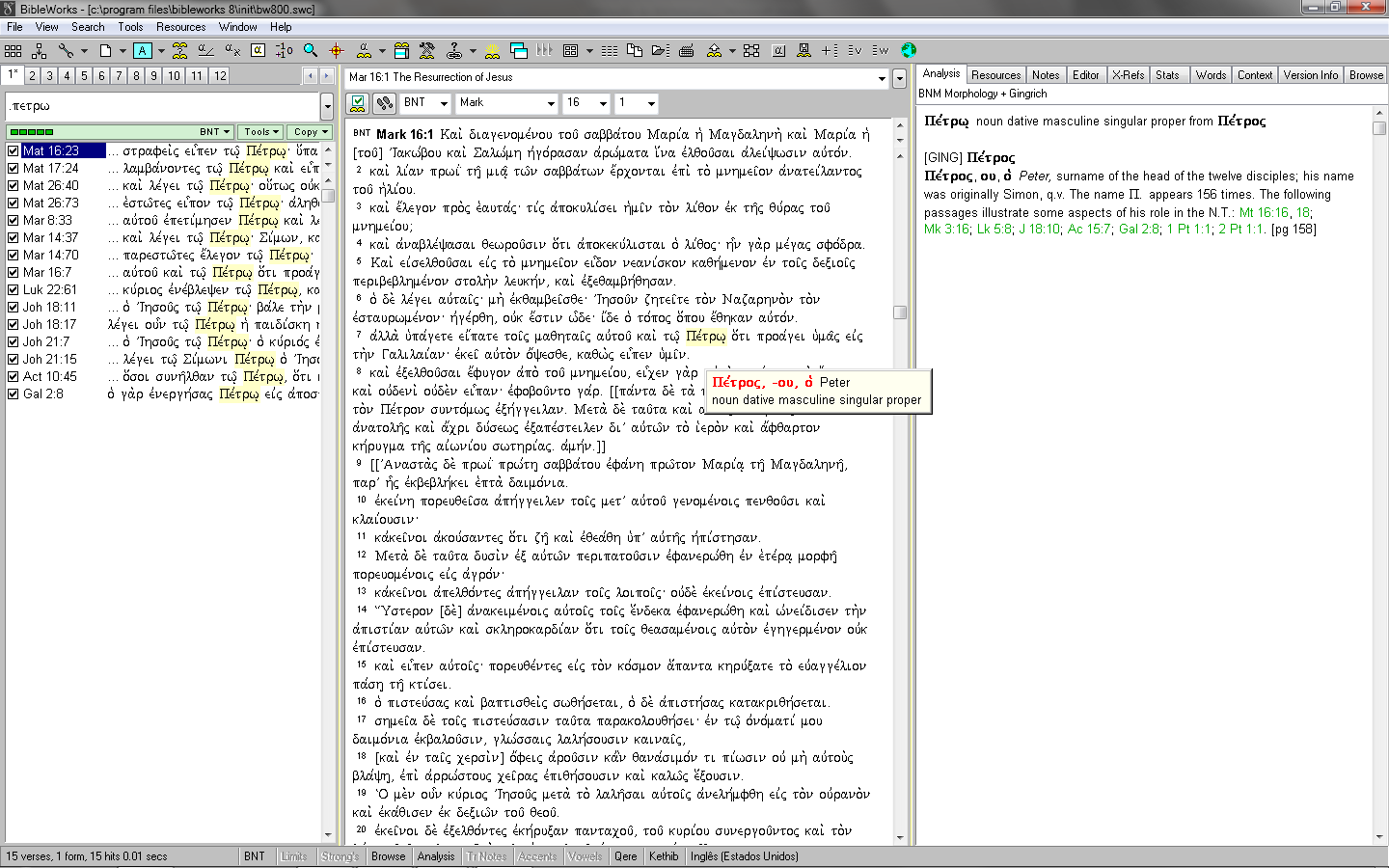Click the sunrise over books icon

pyautogui.click(x=492, y=50)
